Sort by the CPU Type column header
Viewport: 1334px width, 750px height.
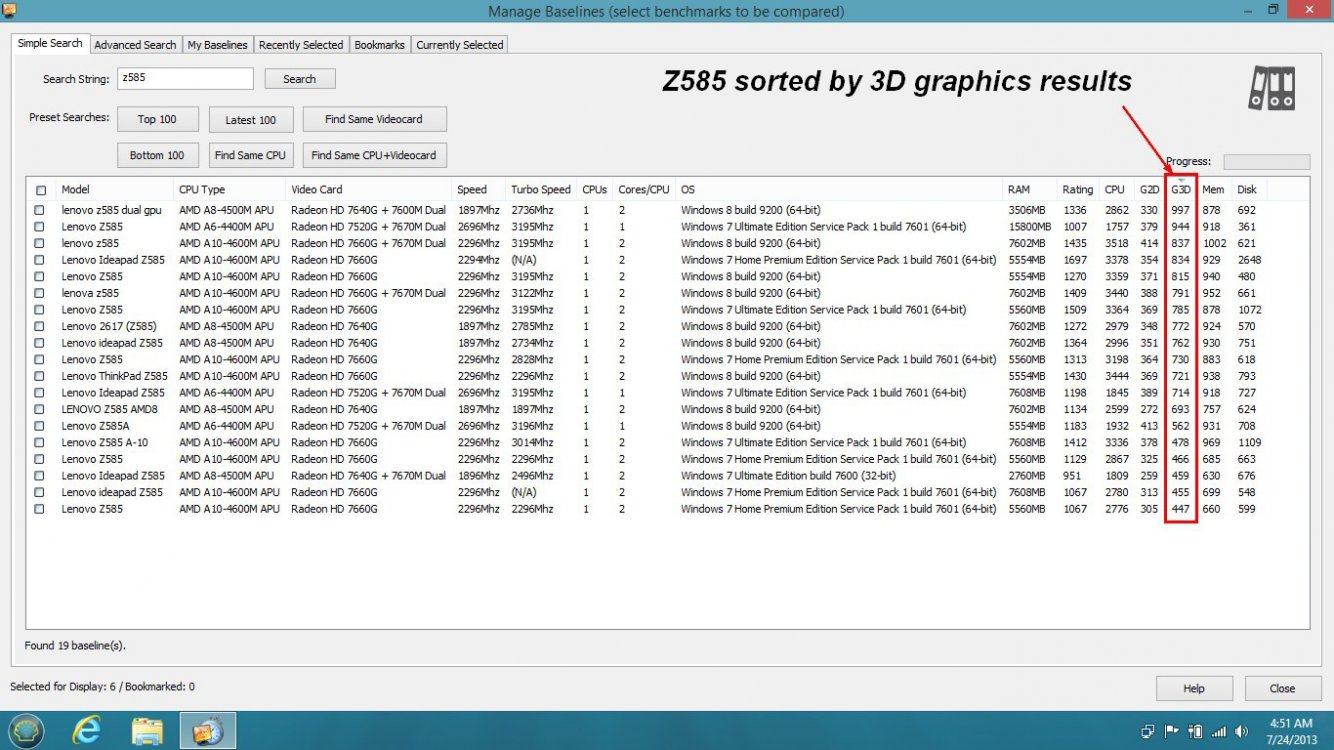[x=230, y=190]
